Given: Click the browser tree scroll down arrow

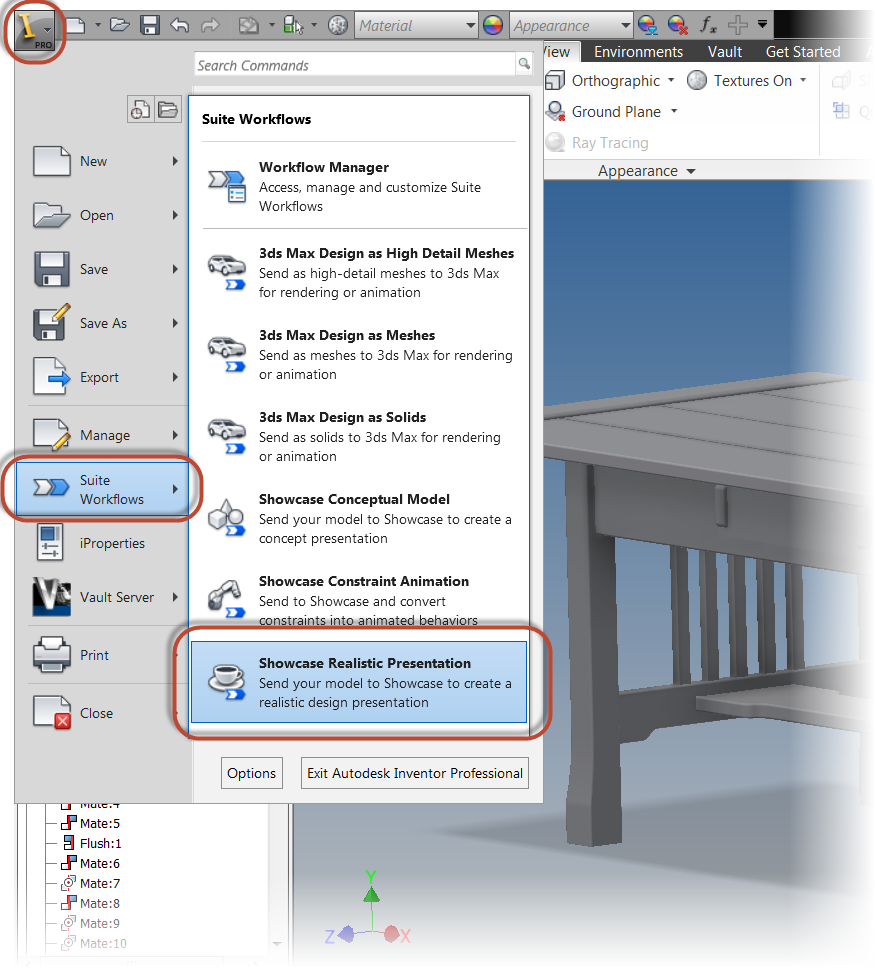Looking at the screenshot, I should pos(277,944).
